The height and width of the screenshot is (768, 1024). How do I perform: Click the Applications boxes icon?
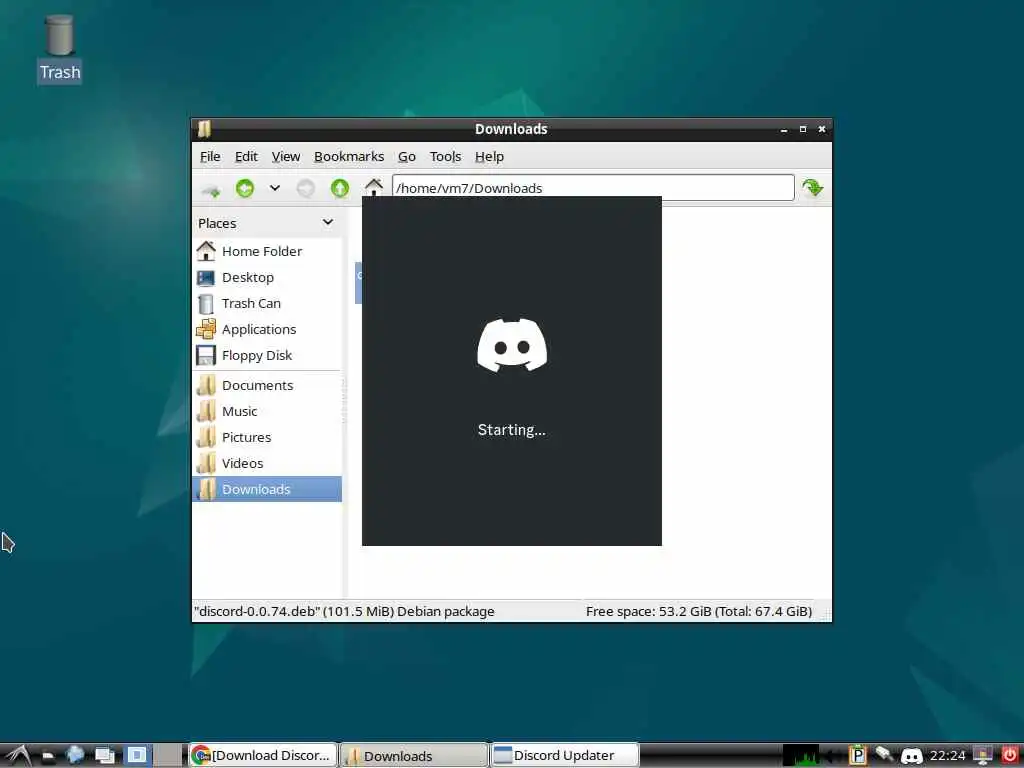[206, 329]
